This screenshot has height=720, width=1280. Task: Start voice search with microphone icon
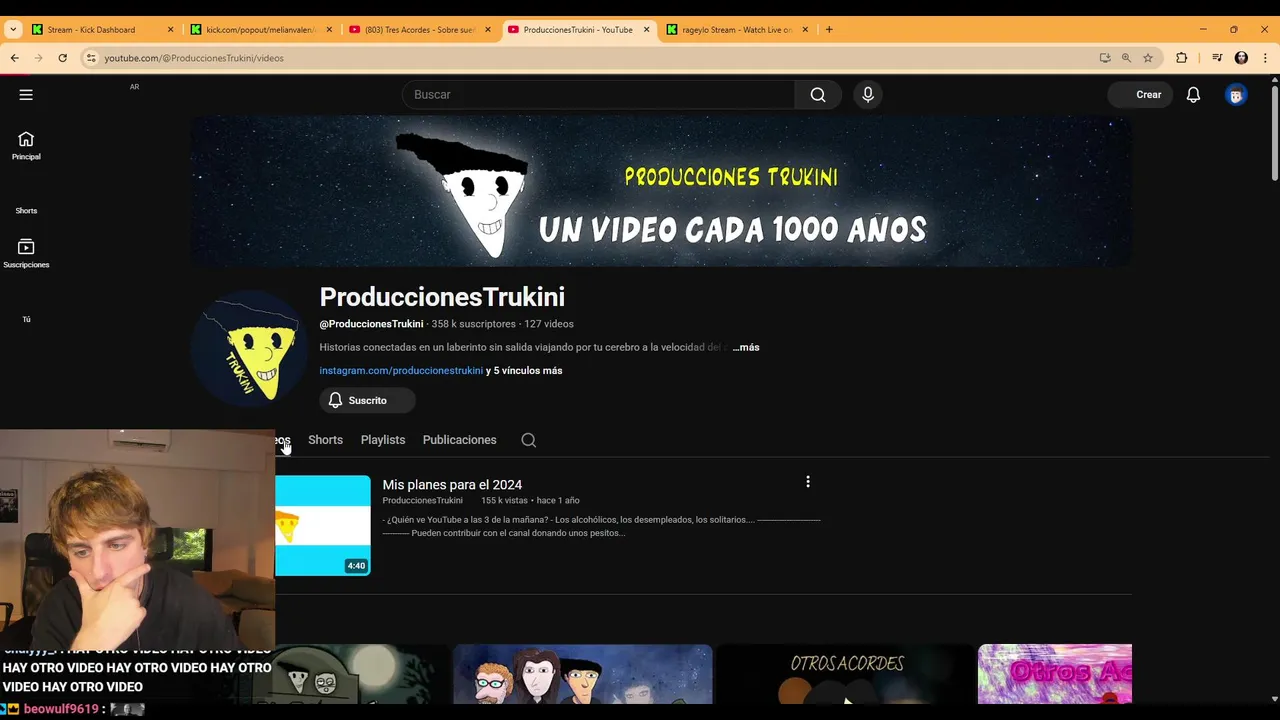click(868, 94)
